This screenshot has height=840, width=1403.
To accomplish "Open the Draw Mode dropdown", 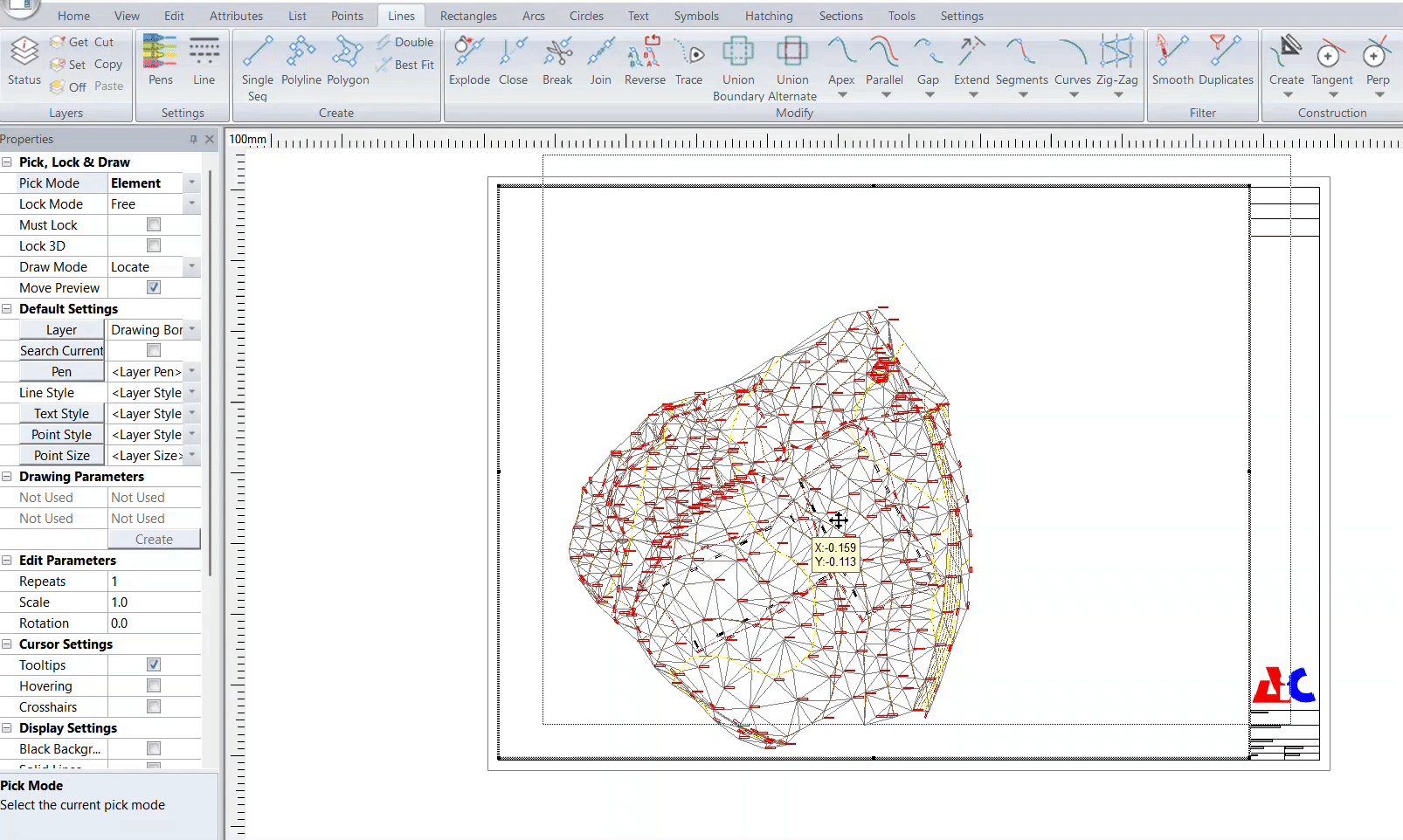I will 191,266.
